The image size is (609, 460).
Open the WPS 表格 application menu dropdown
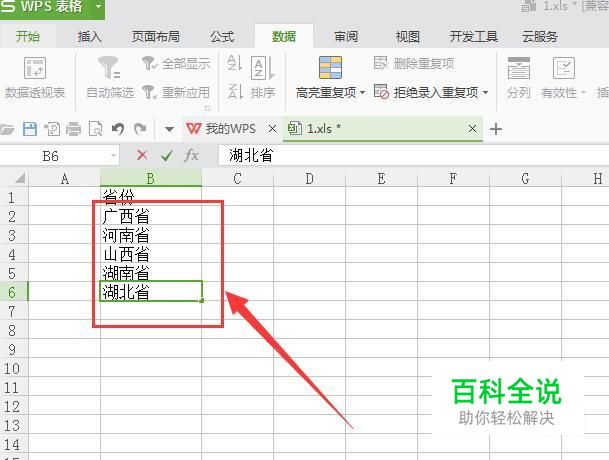click(98, 7)
